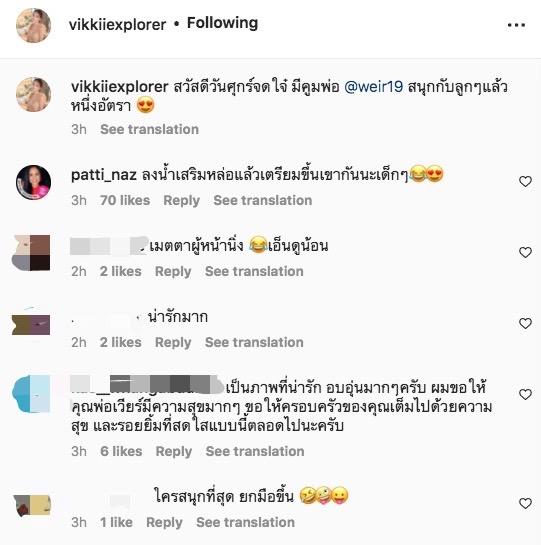This screenshot has height=545, width=541.
Task: Open vikkiiexplorer profile picture in header
Action: click(33, 25)
